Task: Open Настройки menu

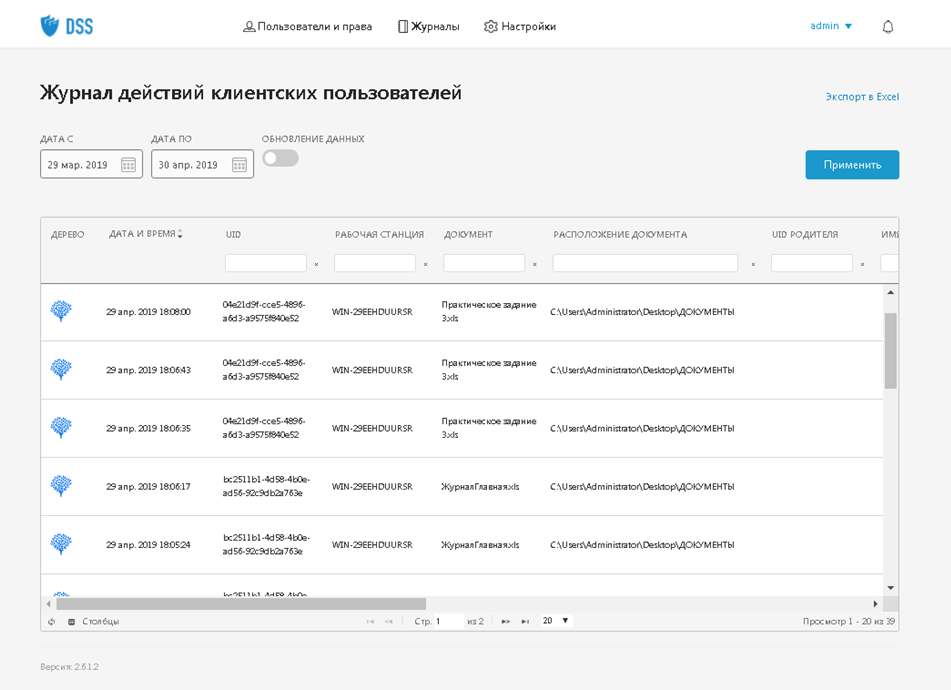Action: click(520, 27)
